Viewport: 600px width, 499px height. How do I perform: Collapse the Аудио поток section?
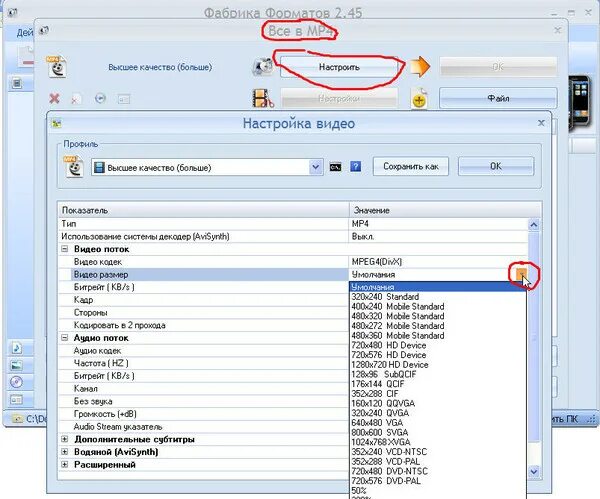tap(65, 338)
